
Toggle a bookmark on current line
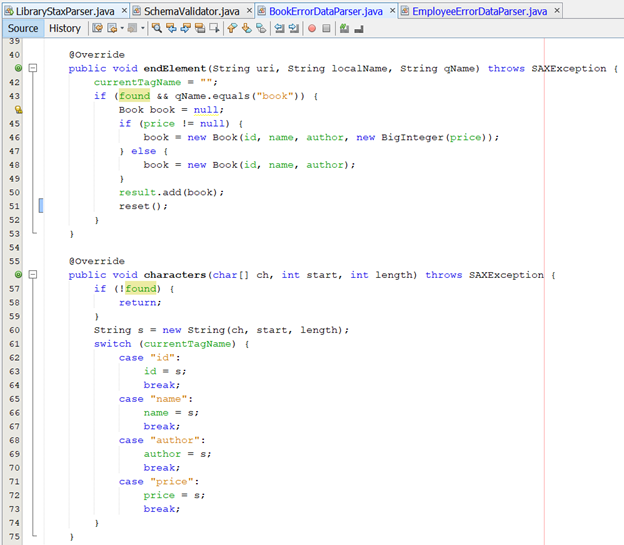(x=261, y=28)
